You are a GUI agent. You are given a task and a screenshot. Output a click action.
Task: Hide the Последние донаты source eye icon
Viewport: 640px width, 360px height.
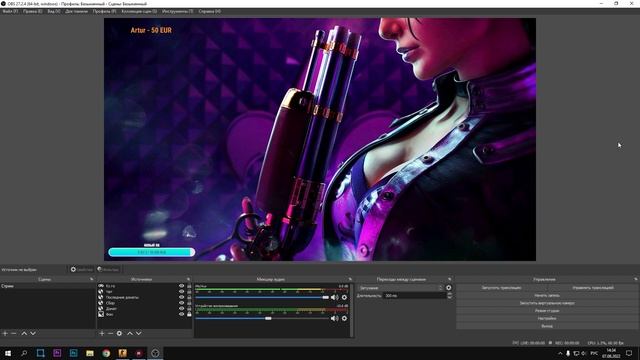click(182, 298)
